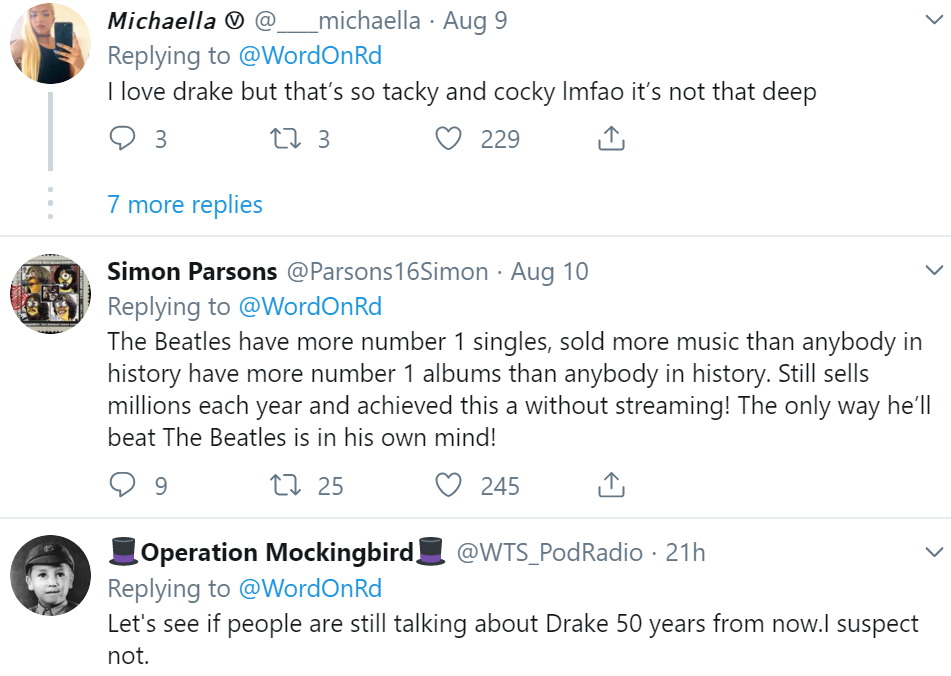Image resolution: width=951 pixels, height=676 pixels.
Task: Open @WordOnRd link in Operation Mockingbird's reply
Action: [x=310, y=588]
